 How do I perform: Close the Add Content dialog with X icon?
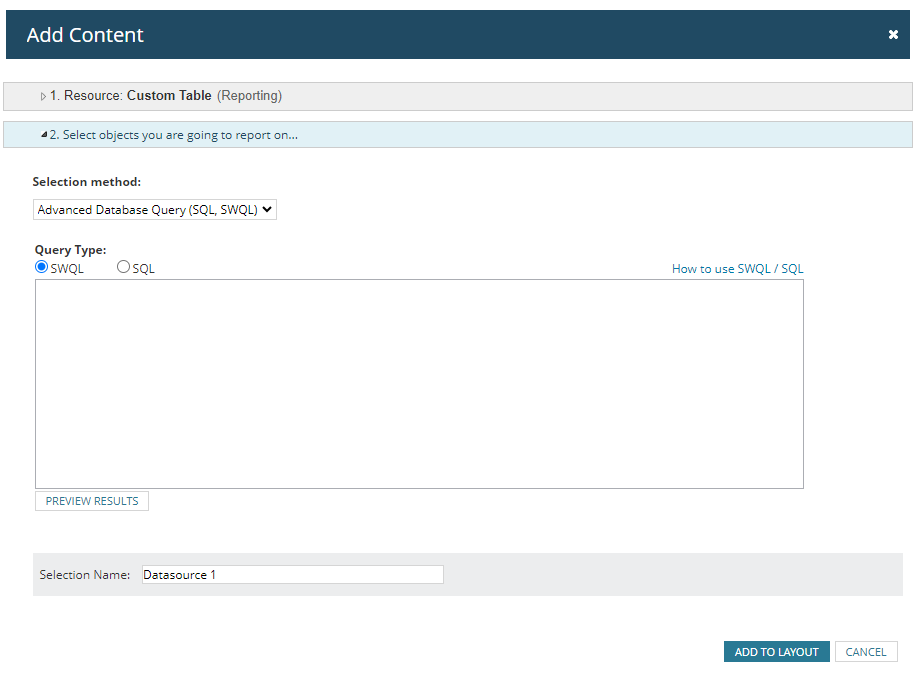tap(893, 35)
